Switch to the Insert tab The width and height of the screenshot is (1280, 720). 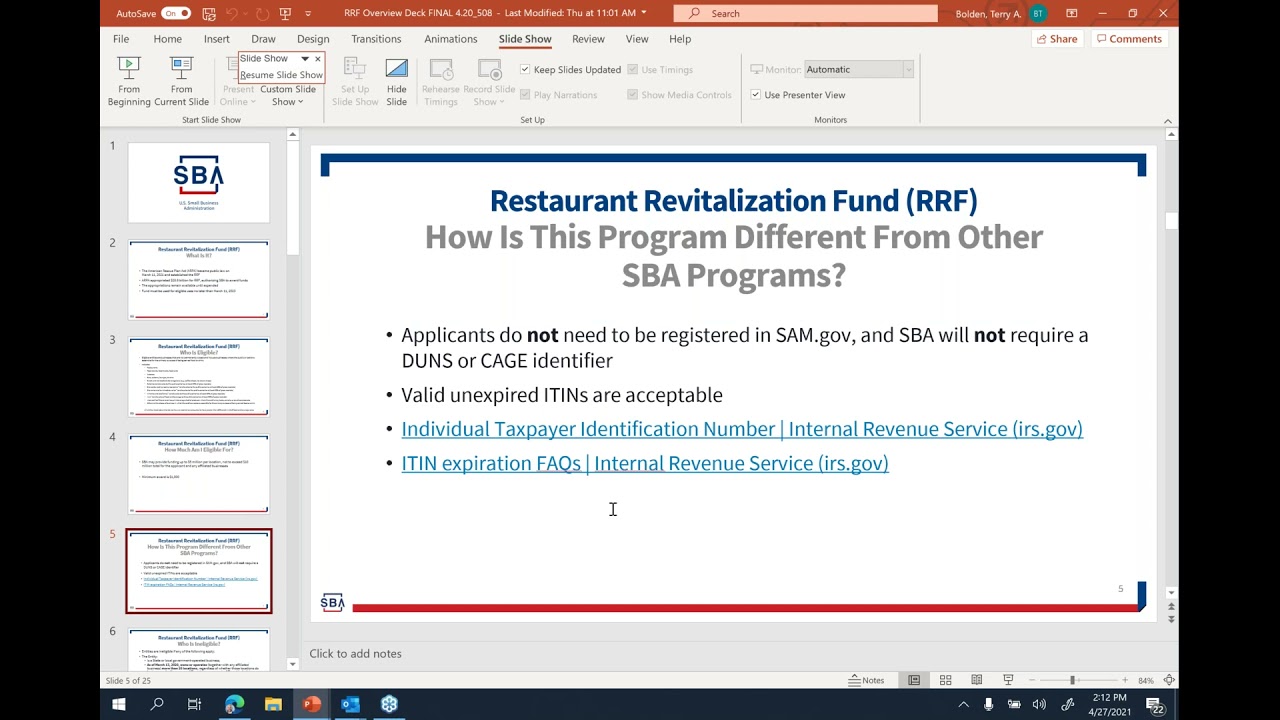point(217,39)
